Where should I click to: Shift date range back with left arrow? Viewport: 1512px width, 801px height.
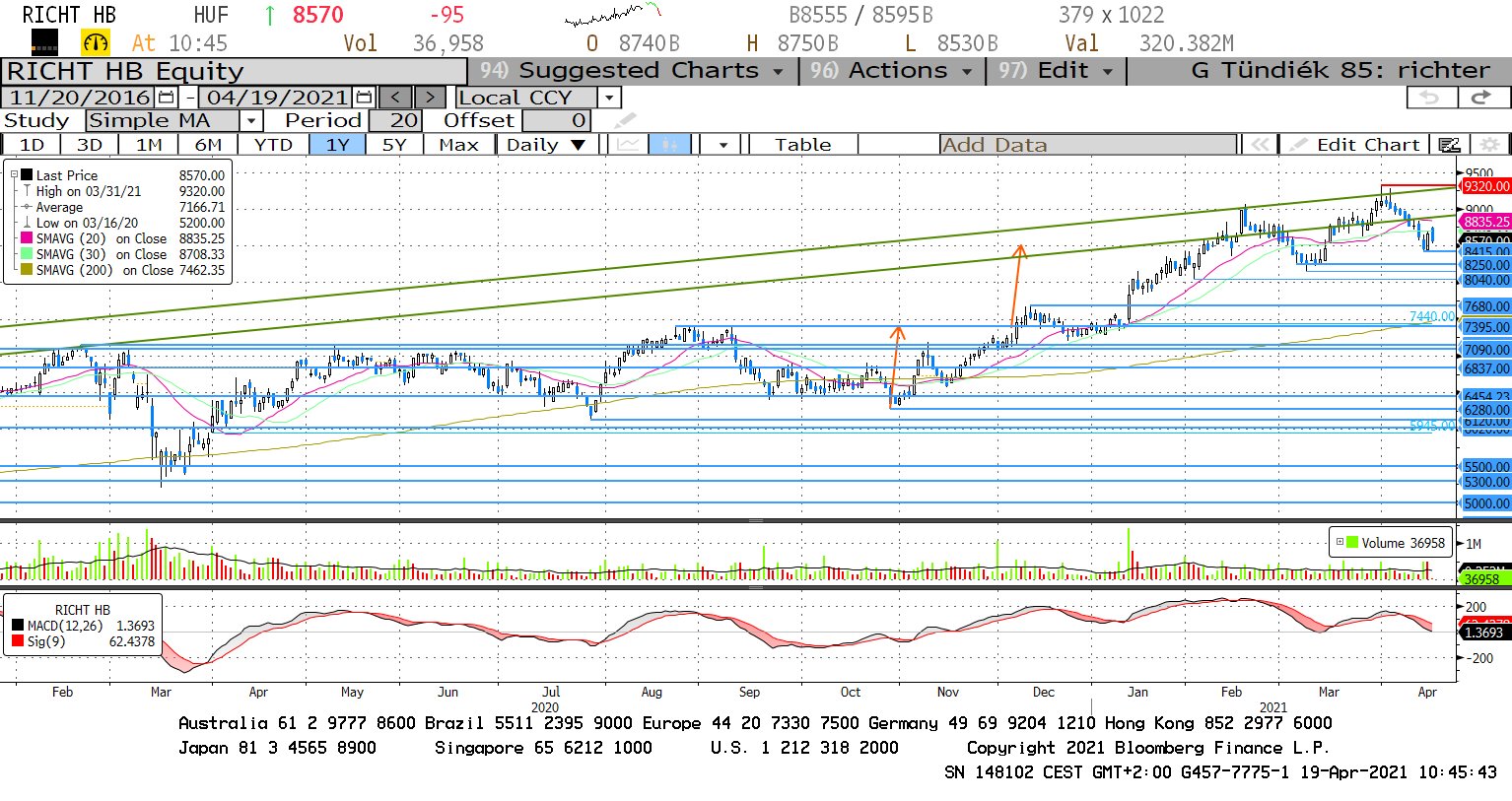pyautogui.click(x=395, y=98)
